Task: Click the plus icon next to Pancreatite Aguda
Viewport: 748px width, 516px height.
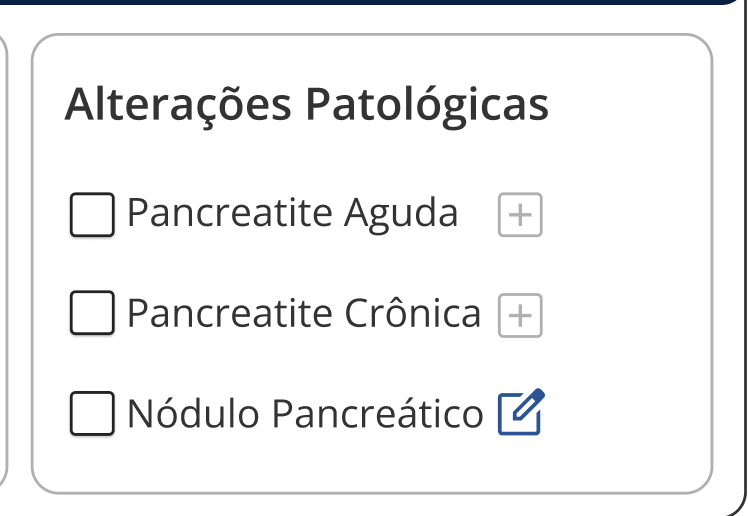Action: [520, 215]
